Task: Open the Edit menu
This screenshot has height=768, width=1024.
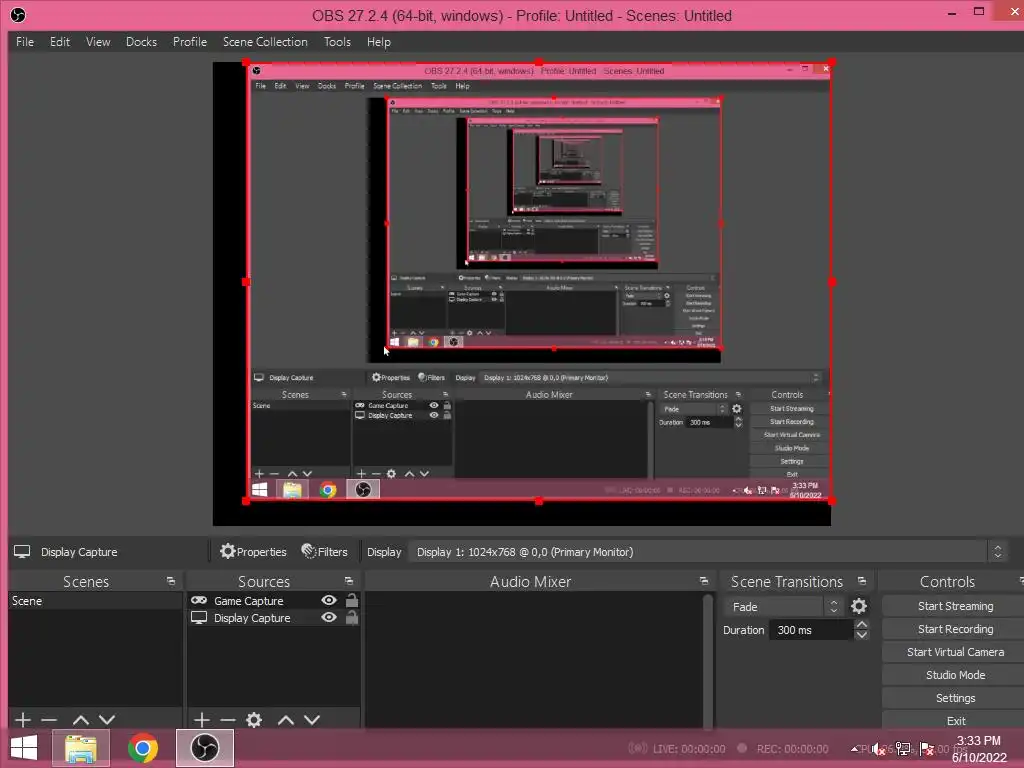Action: (59, 42)
